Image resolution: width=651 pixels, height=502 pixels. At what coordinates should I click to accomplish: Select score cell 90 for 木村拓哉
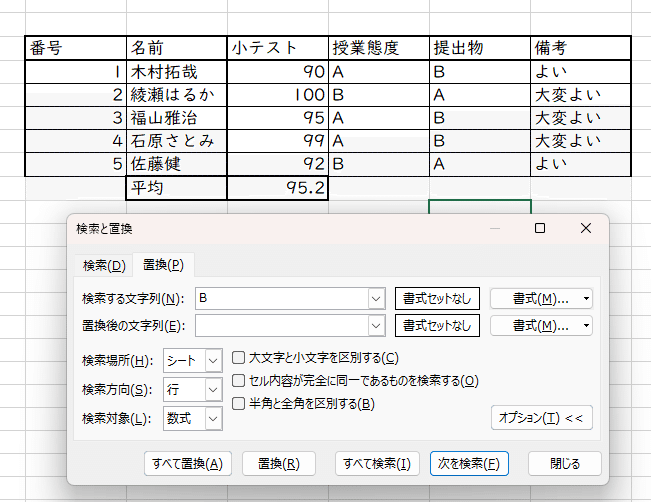(x=278, y=72)
